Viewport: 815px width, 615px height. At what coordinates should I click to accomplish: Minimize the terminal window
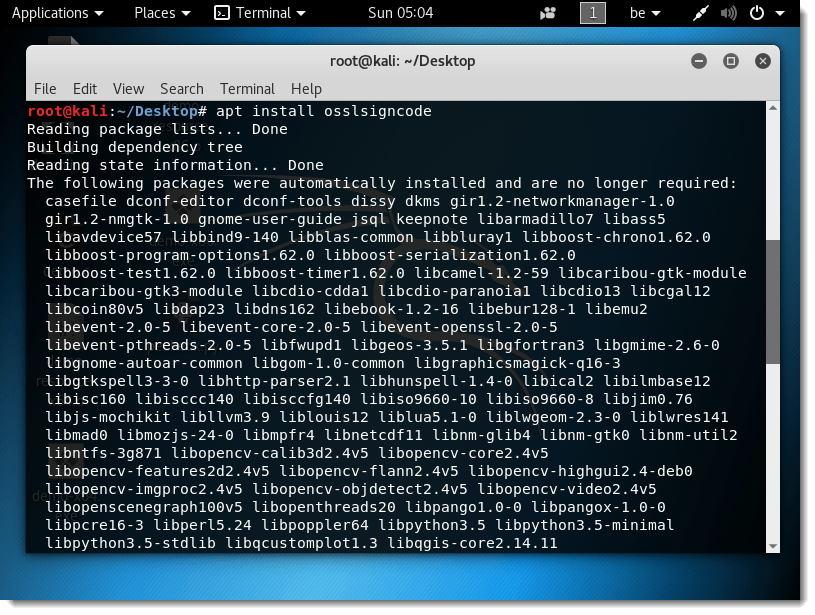699,61
